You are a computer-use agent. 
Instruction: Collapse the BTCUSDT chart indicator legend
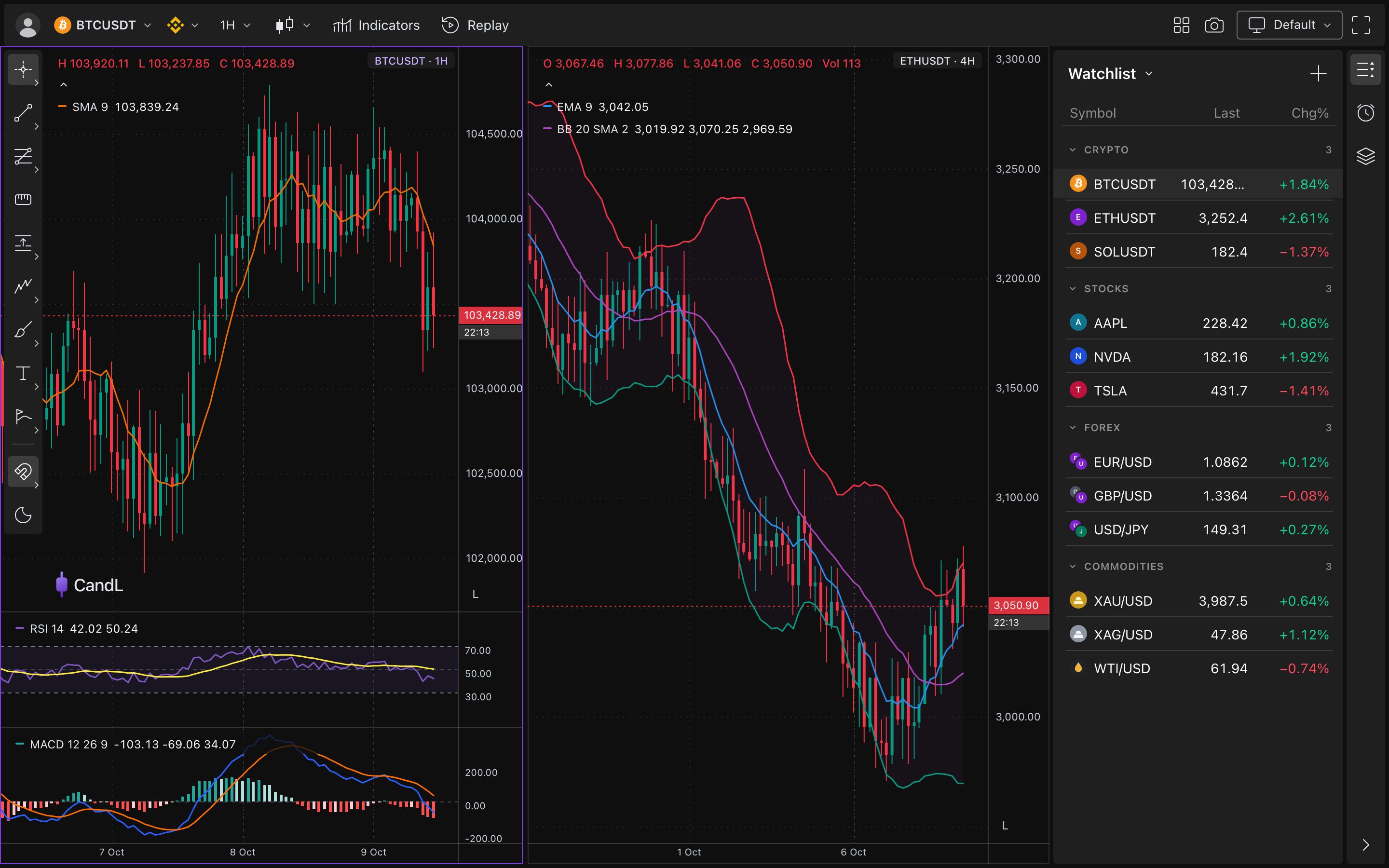tap(64, 85)
